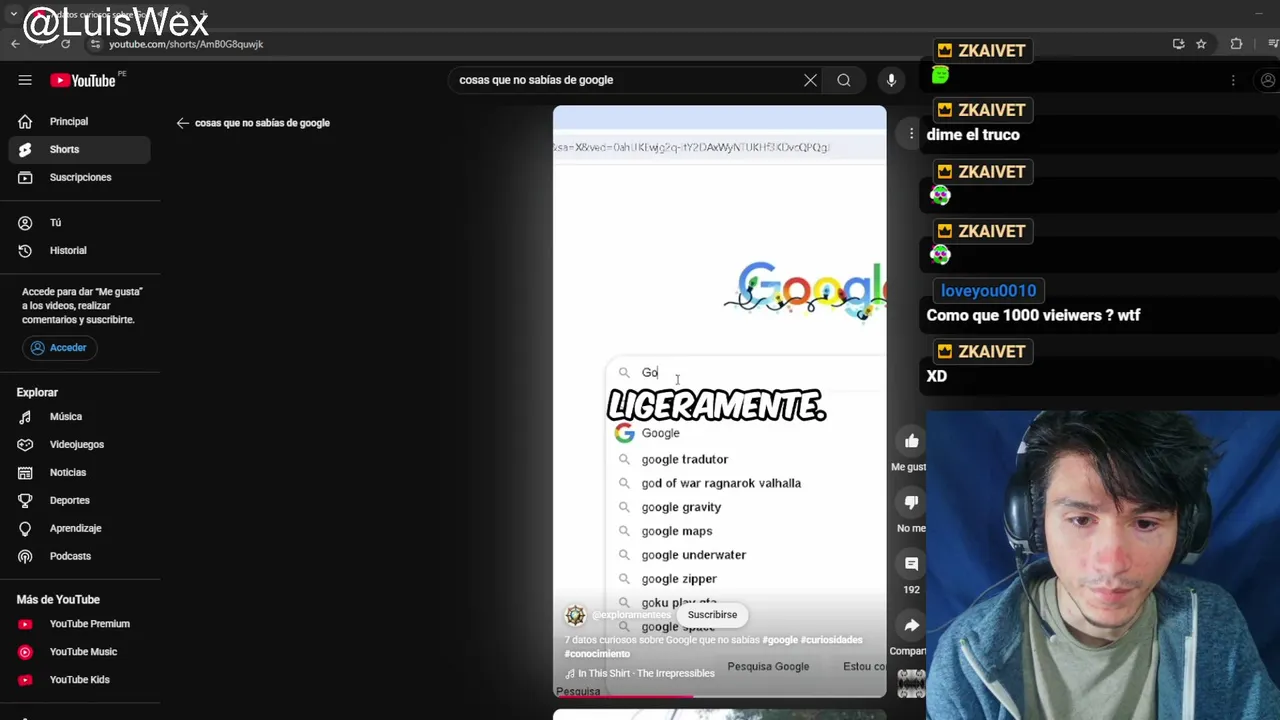Viewport: 1280px width, 720px height.
Task: Clear the search query with the X
Action: pos(810,80)
